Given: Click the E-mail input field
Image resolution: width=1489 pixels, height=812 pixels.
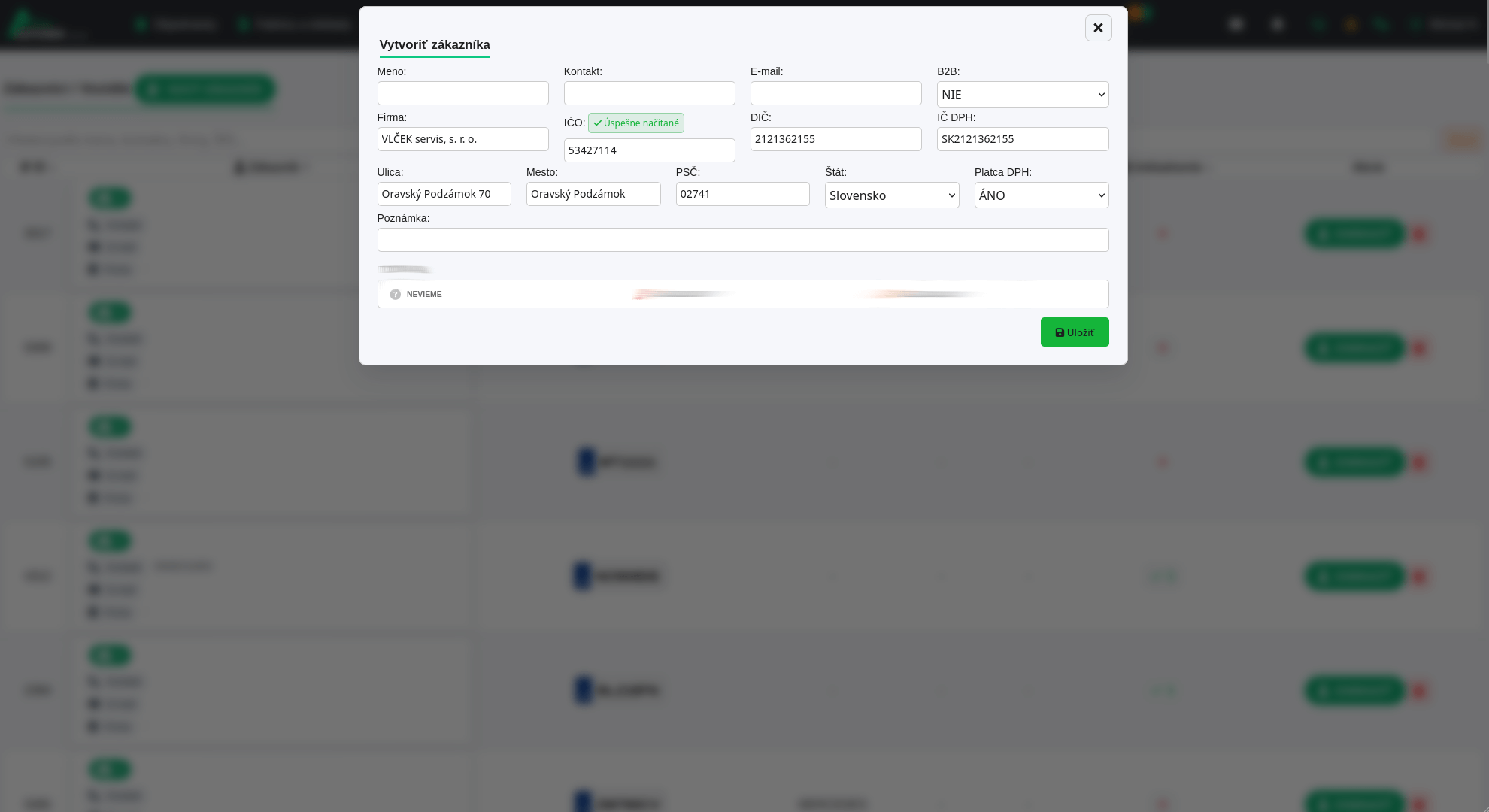Looking at the screenshot, I should coord(835,93).
